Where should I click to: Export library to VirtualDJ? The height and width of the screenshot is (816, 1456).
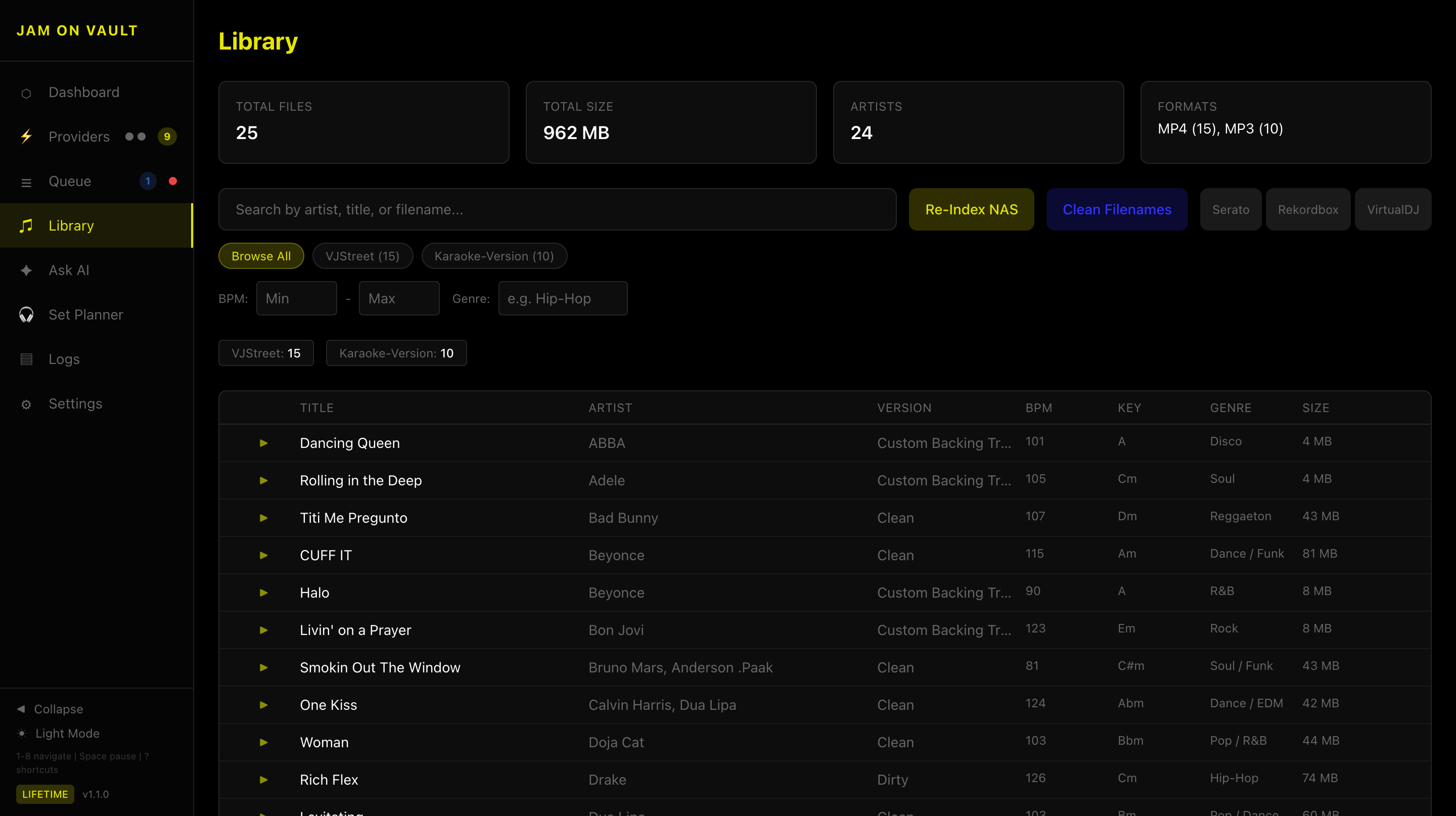pyautogui.click(x=1393, y=210)
